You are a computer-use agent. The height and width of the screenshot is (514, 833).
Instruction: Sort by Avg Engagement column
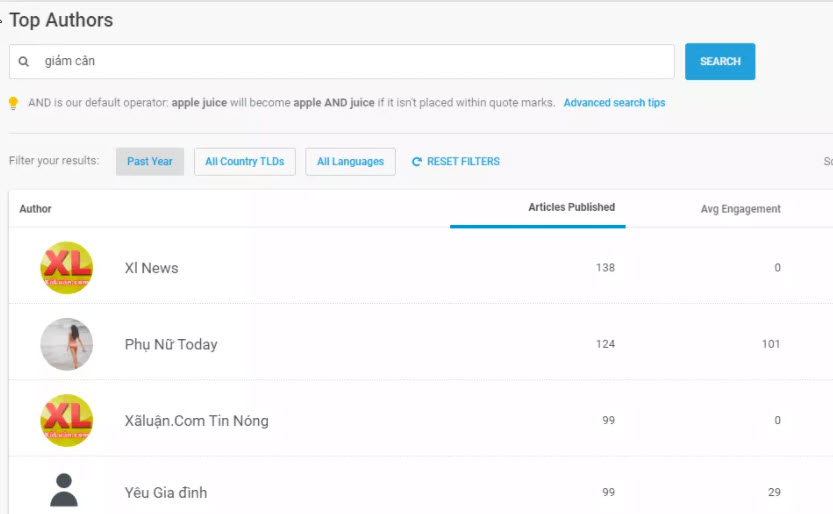coord(740,209)
